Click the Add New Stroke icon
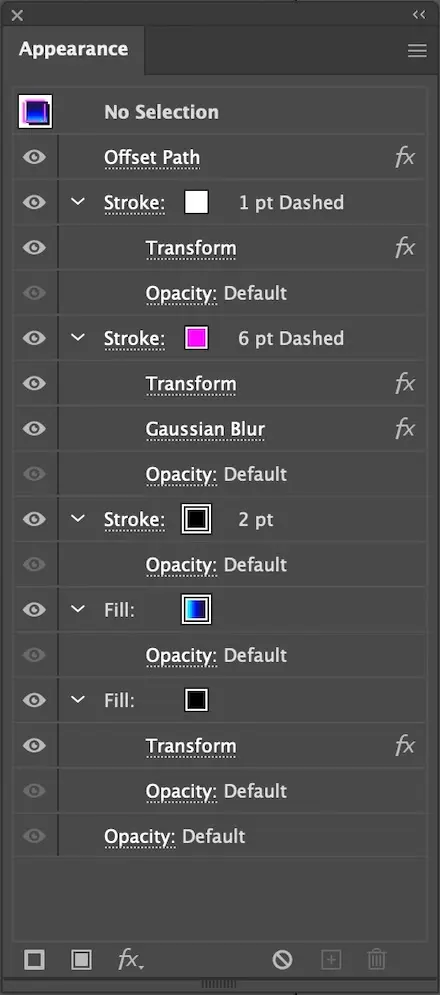Image resolution: width=440 pixels, height=995 pixels. point(34,959)
